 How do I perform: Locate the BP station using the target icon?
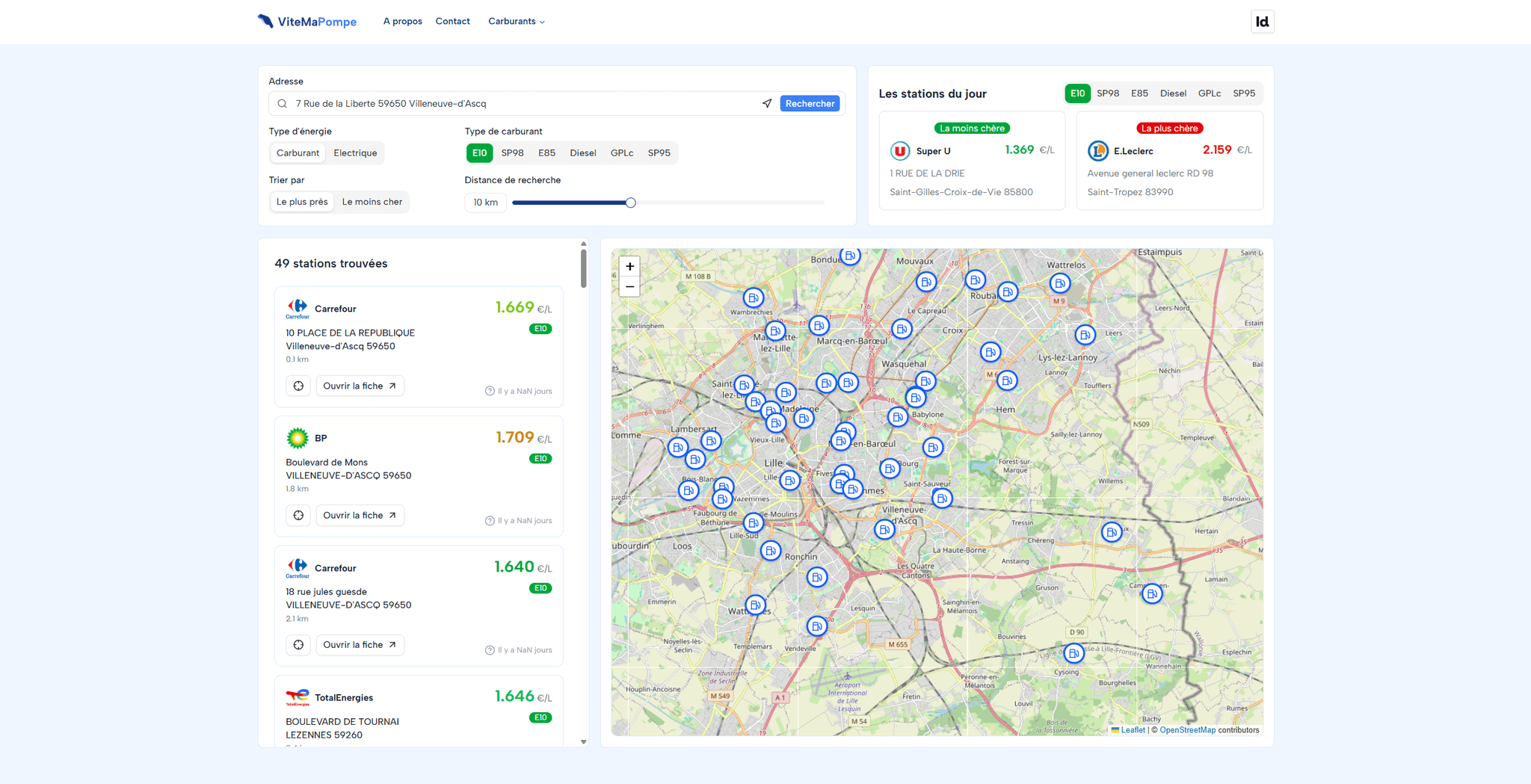pyautogui.click(x=298, y=516)
